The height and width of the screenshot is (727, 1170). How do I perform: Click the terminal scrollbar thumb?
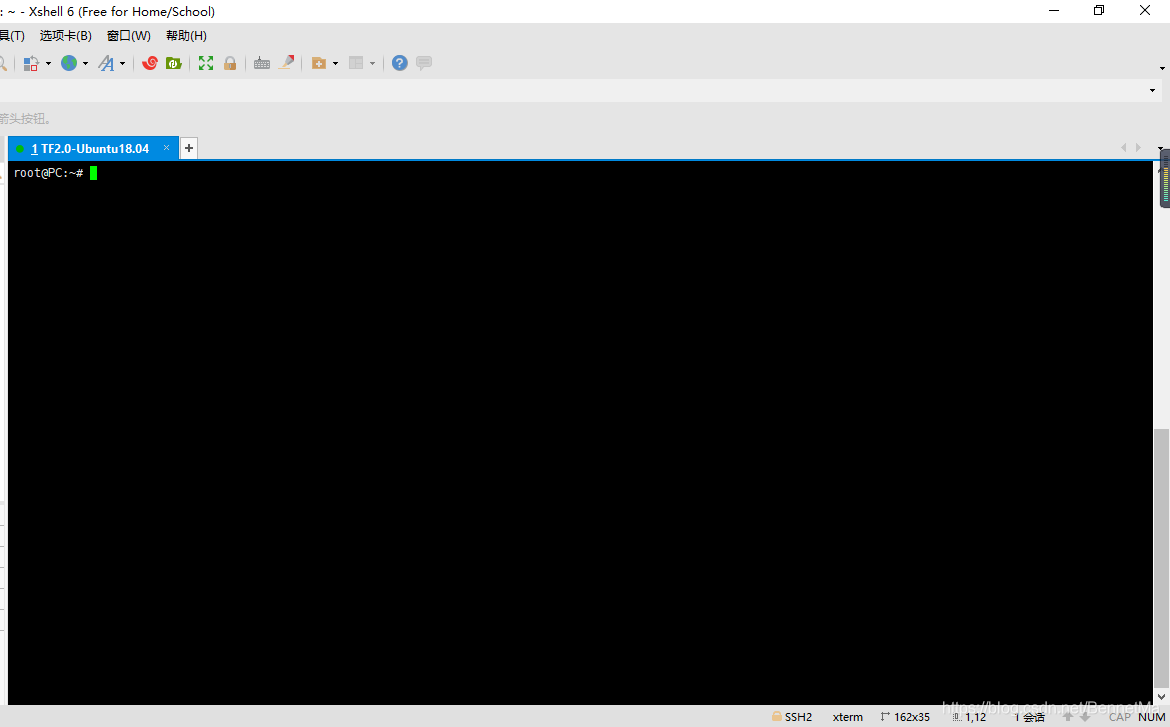(x=1161, y=558)
